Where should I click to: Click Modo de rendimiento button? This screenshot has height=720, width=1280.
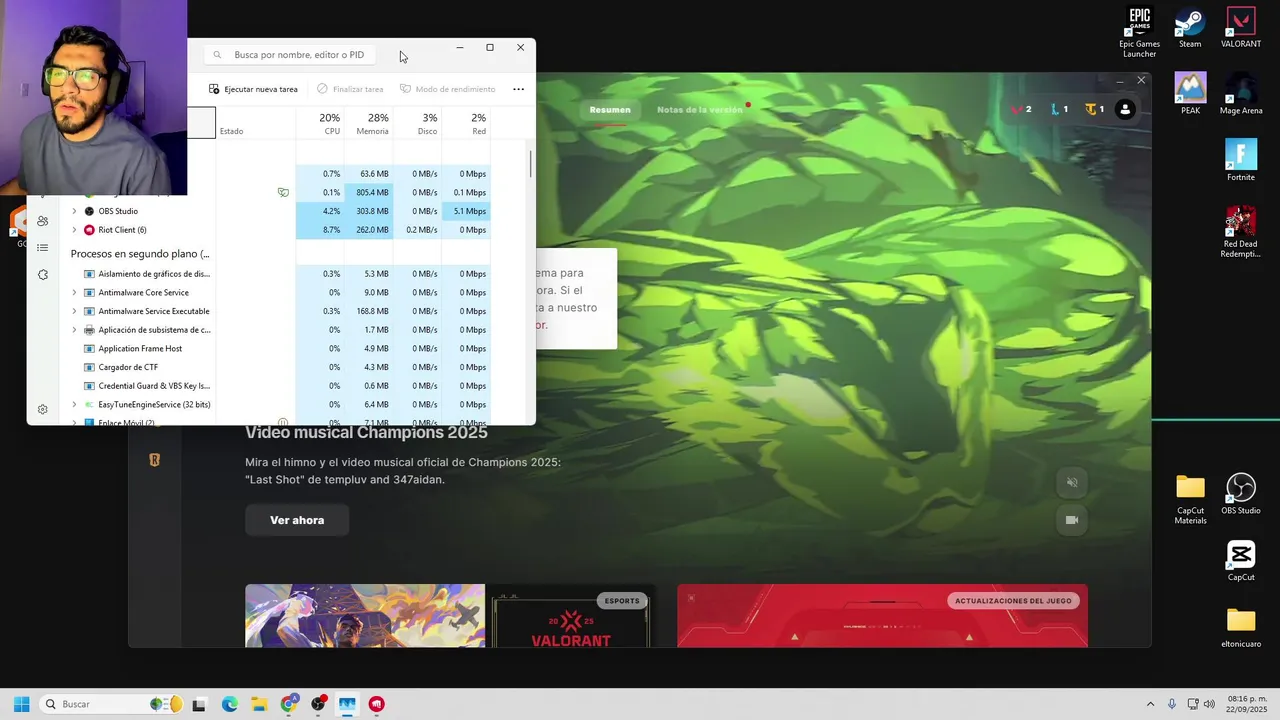pyautogui.click(x=447, y=89)
